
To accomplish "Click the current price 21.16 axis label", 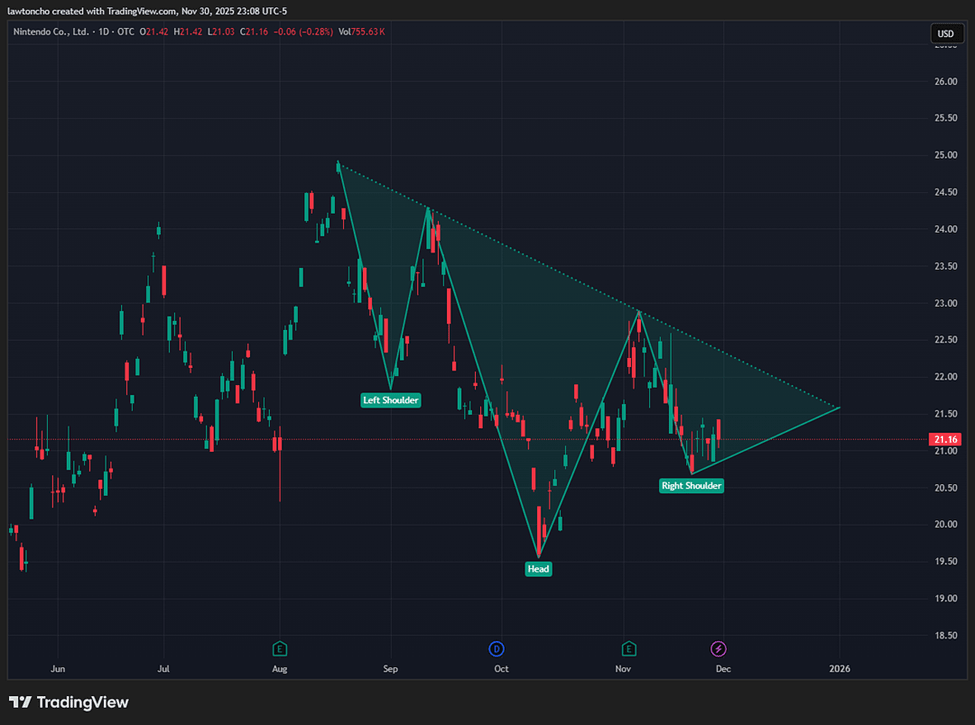I will pos(945,439).
